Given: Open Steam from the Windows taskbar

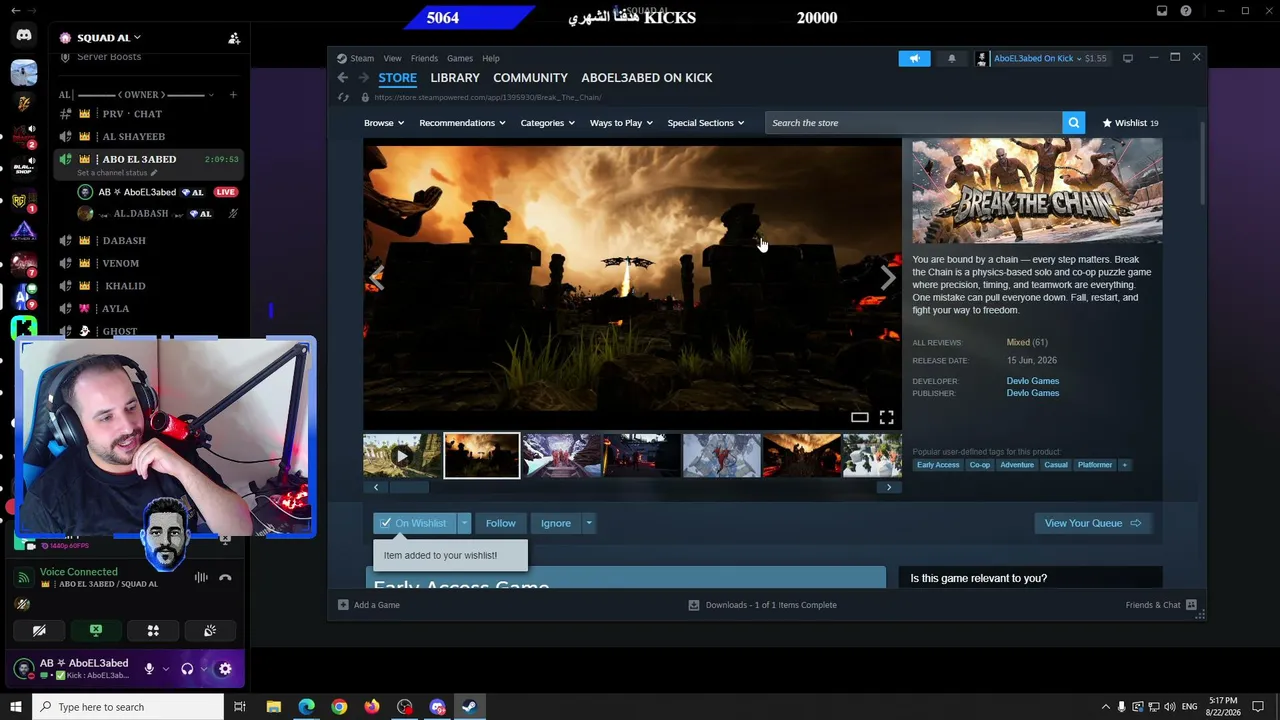Looking at the screenshot, I should [469, 707].
